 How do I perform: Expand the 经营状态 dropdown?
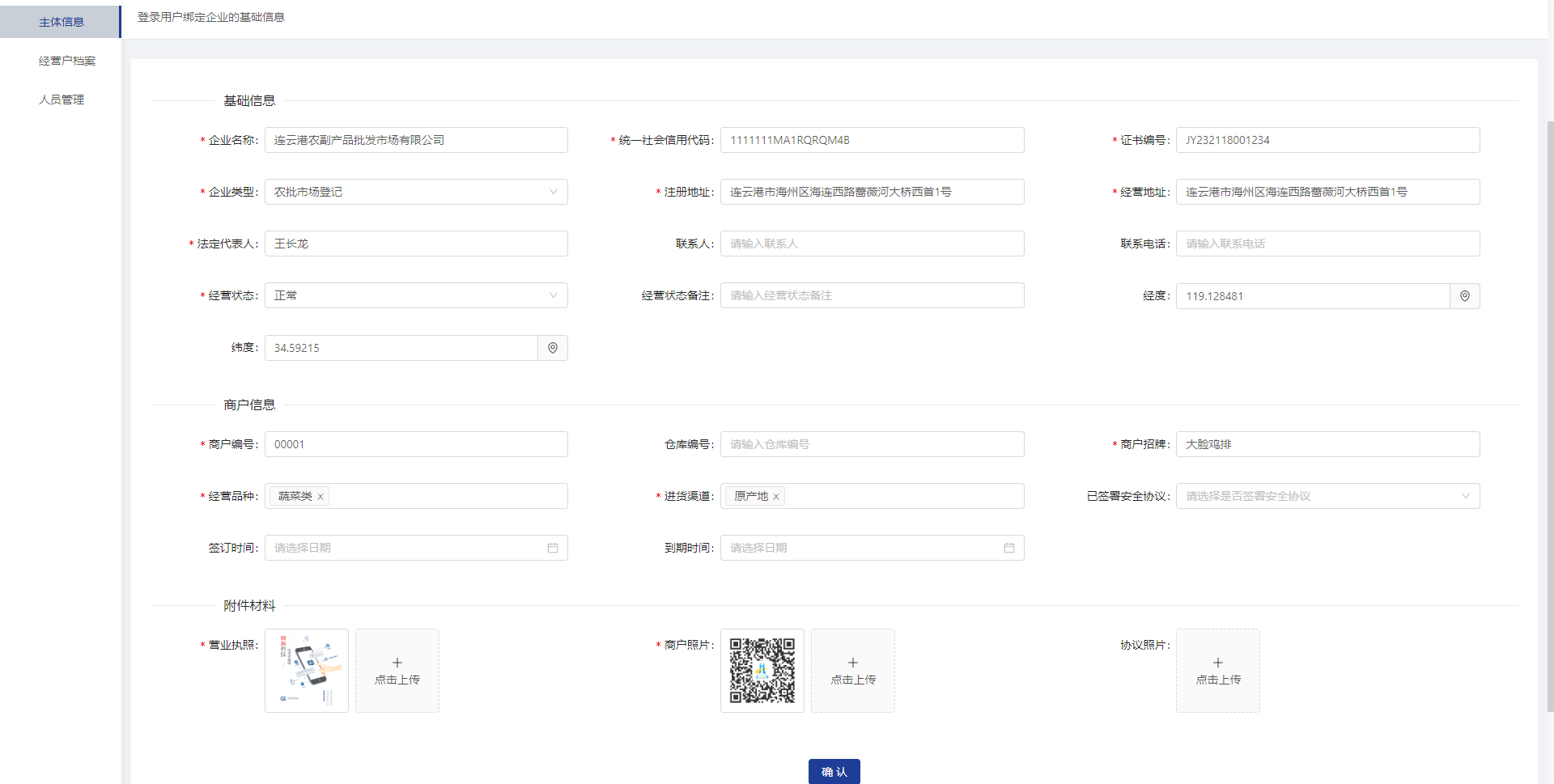click(x=553, y=295)
